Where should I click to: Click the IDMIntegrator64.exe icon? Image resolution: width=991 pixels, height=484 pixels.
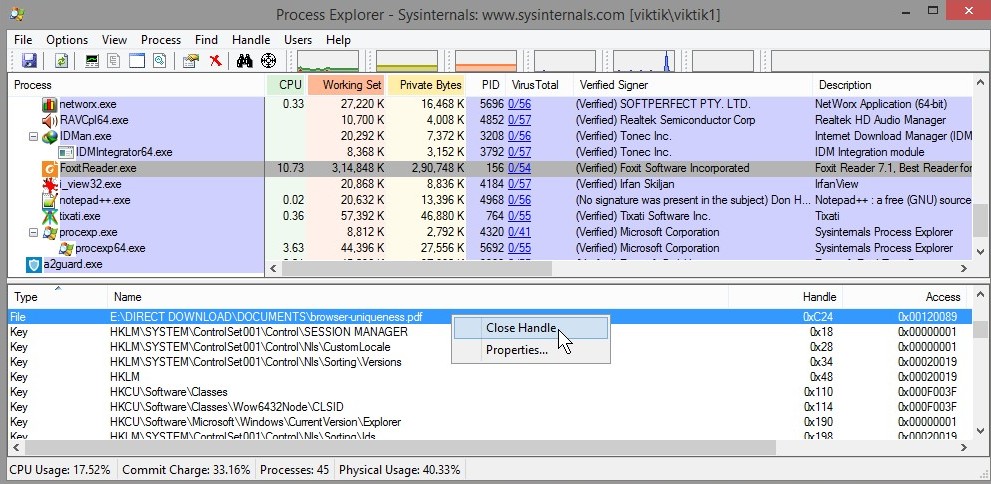pos(66,152)
